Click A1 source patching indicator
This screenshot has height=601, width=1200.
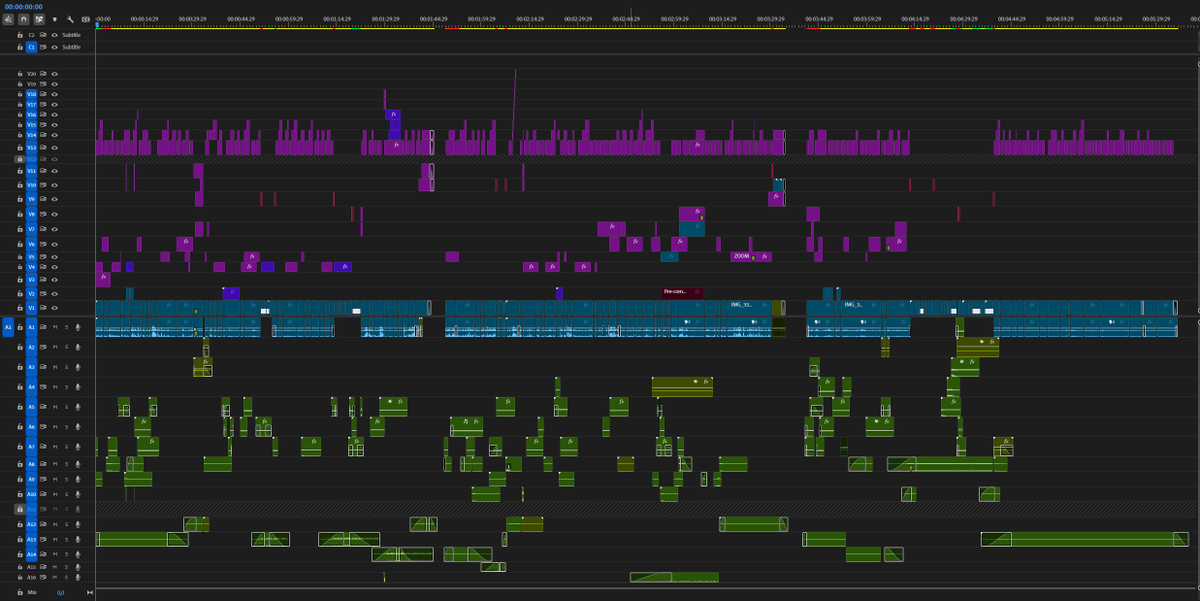(x=8, y=327)
